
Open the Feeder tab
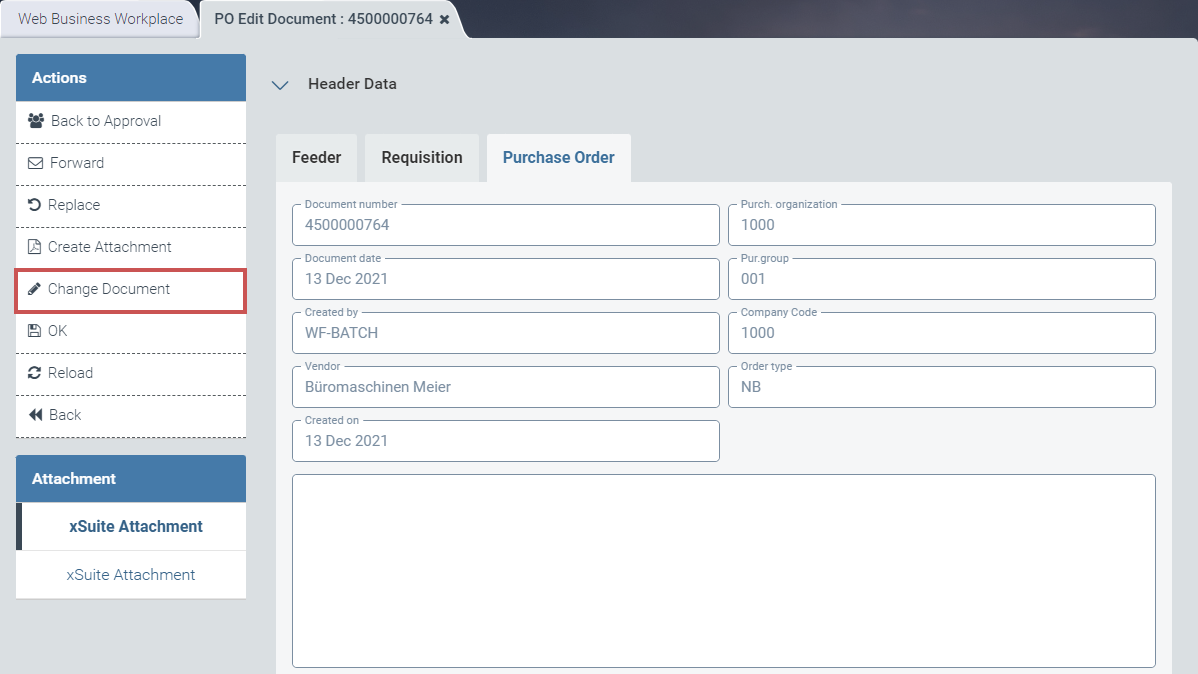point(316,158)
